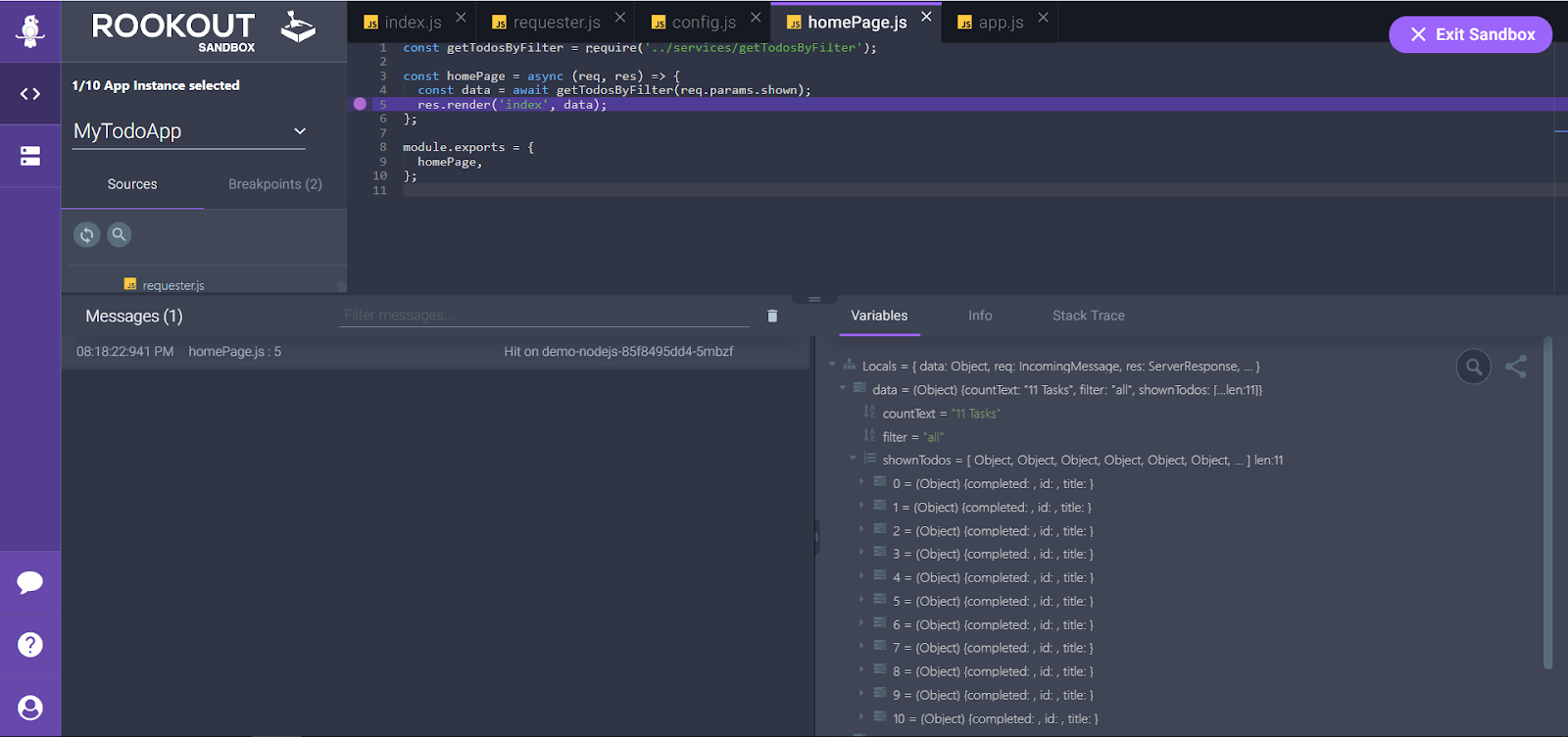Click the Rookout bird logo icon
This screenshot has width=1568, height=737.
30,30
